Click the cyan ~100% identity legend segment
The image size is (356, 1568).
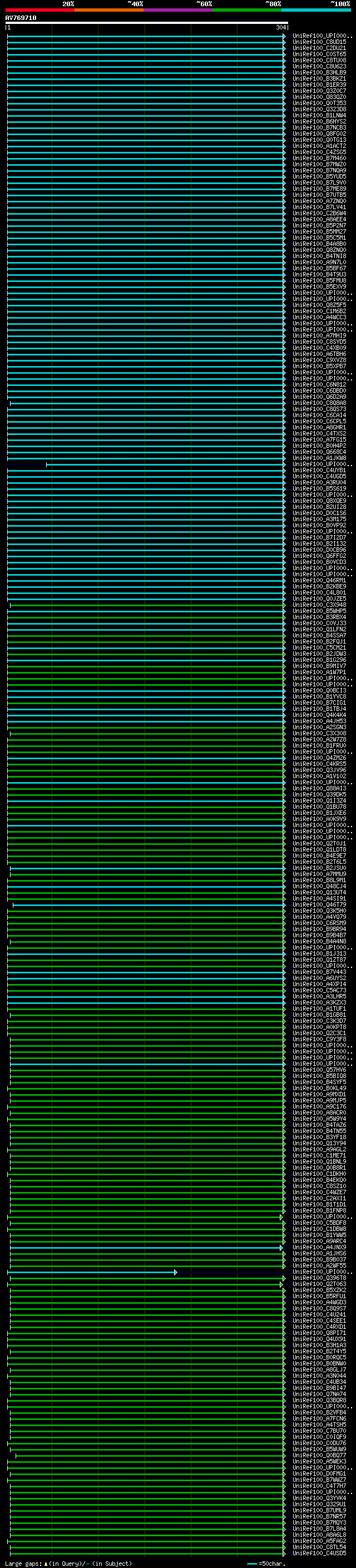coord(315,10)
